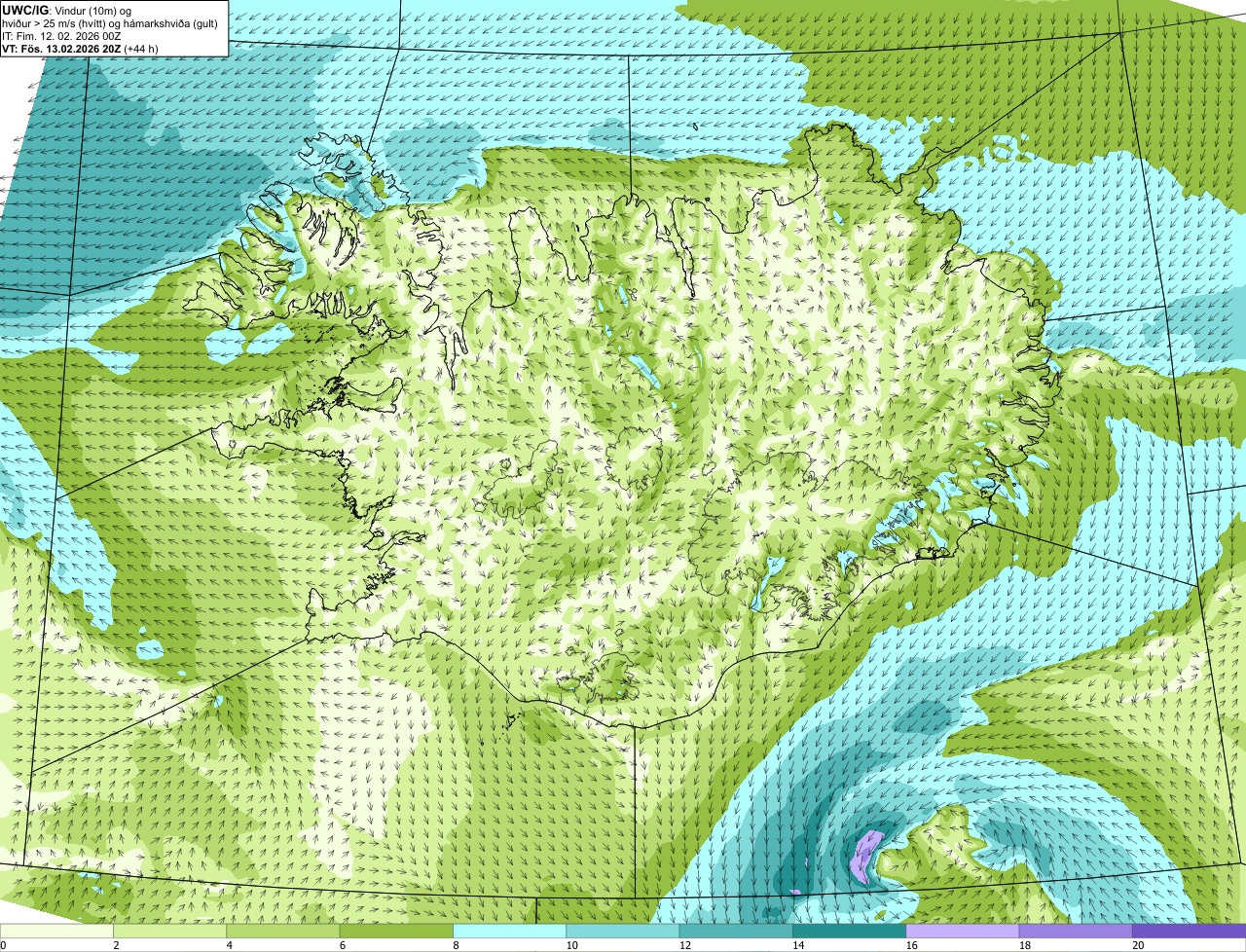
Task: Click the '16' label on the wind scale
Action: pos(911,945)
